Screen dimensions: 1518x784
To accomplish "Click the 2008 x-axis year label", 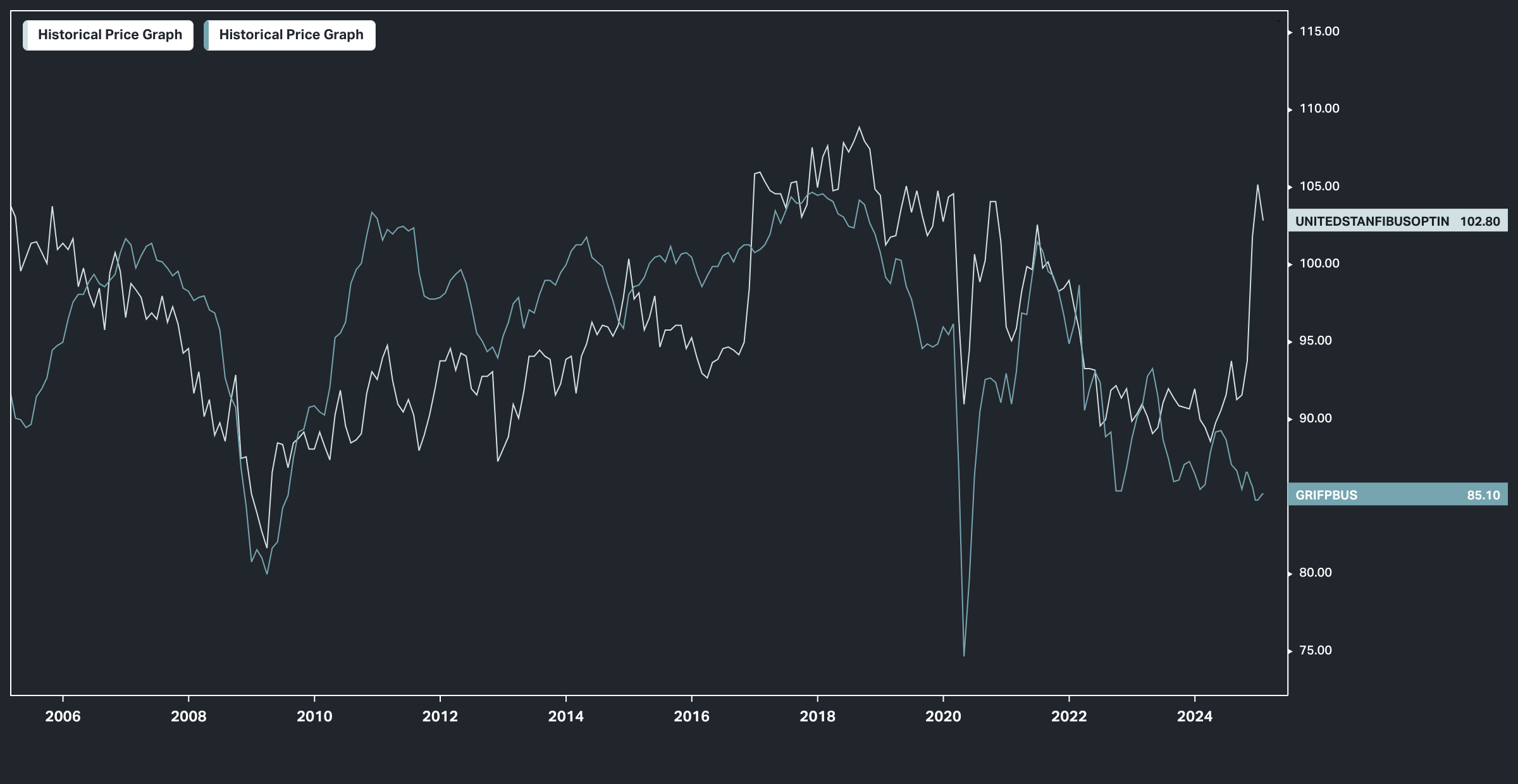I will pos(188,716).
